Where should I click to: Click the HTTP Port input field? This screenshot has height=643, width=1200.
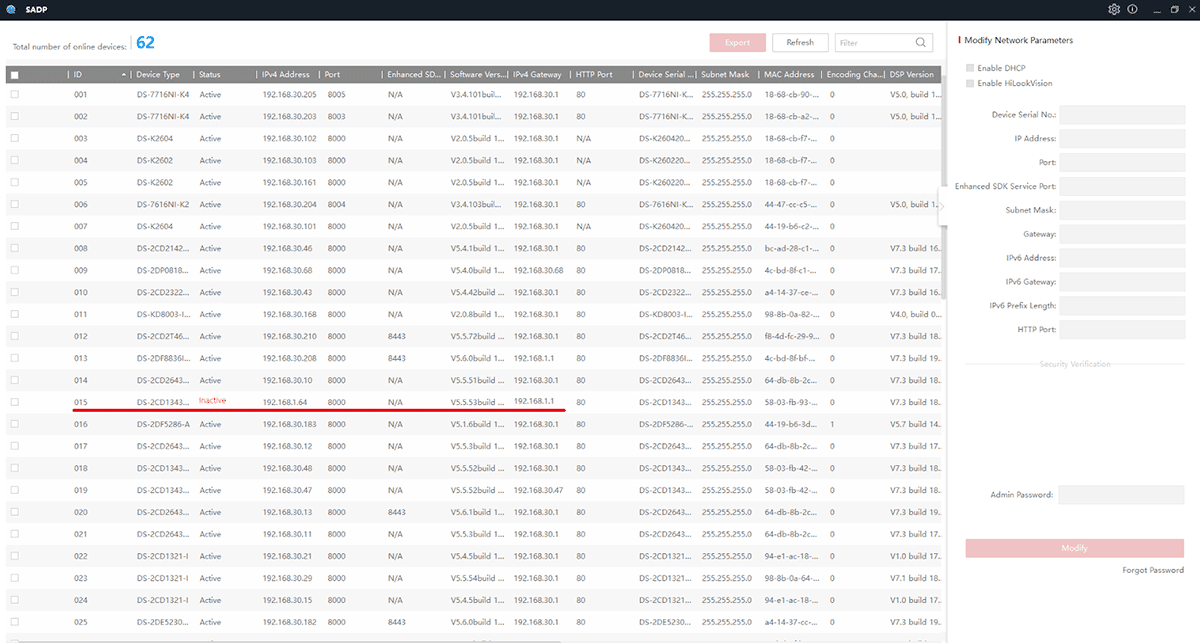click(1121, 330)
